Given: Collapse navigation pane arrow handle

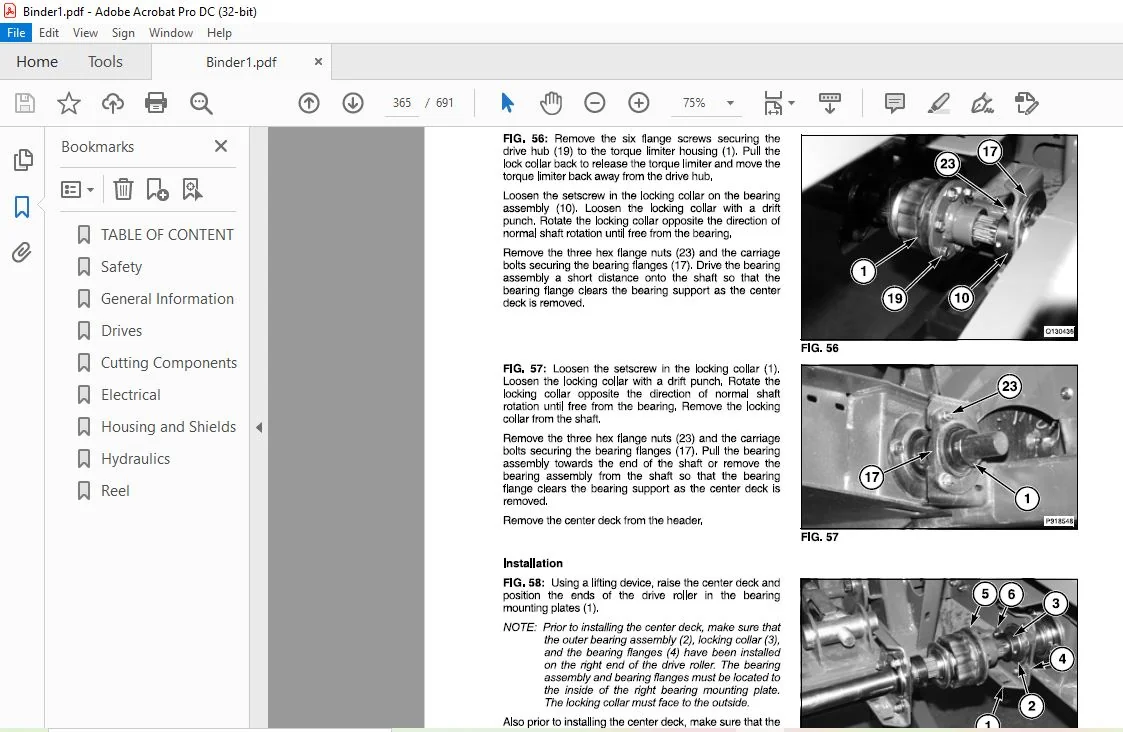Looking at the screenshot, I should pos(259,428).
